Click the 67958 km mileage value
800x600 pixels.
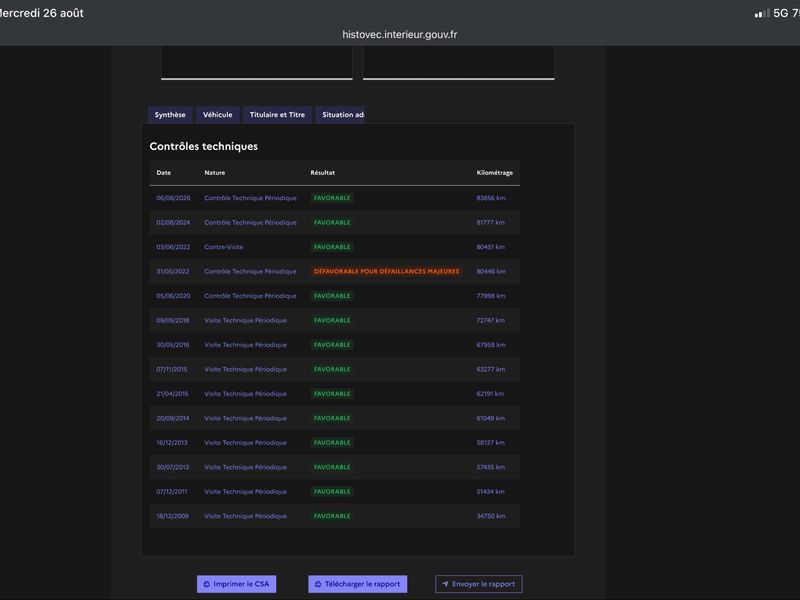click(x=491, y=345)
